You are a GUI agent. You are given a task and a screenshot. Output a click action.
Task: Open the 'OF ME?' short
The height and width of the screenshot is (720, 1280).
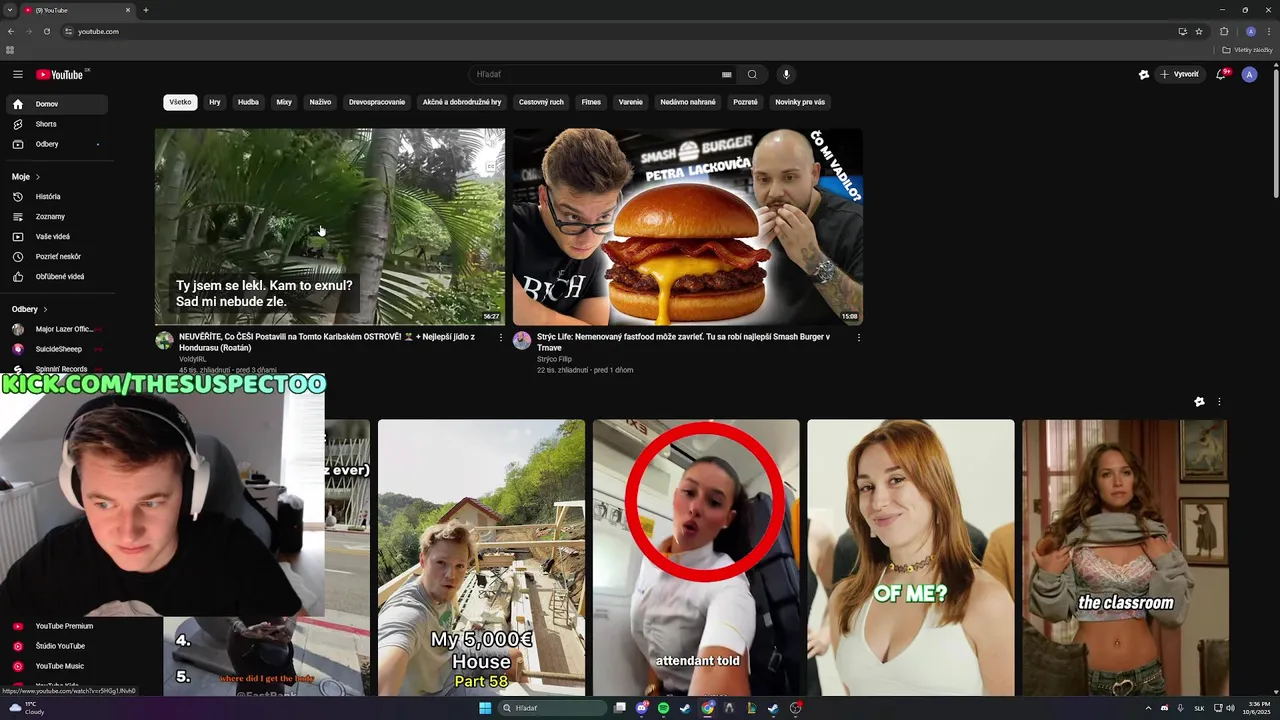911,557
